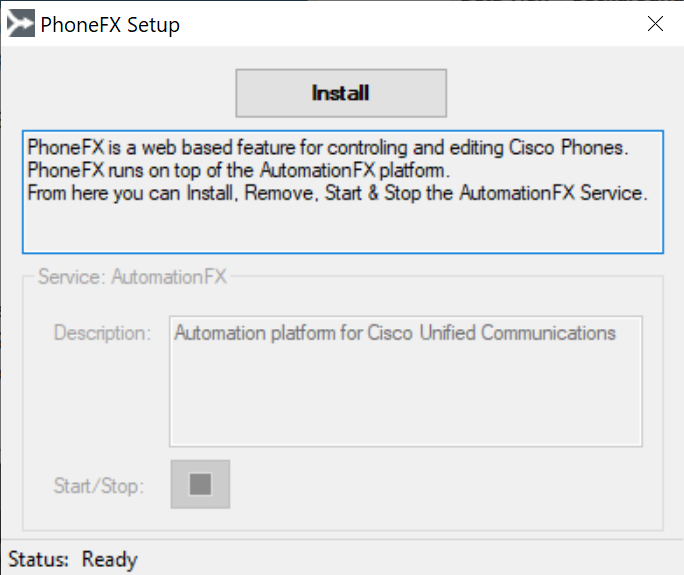Stop the AutomationFX service with square icon
This screenshot has height=575, width=684.
[200, 484]
